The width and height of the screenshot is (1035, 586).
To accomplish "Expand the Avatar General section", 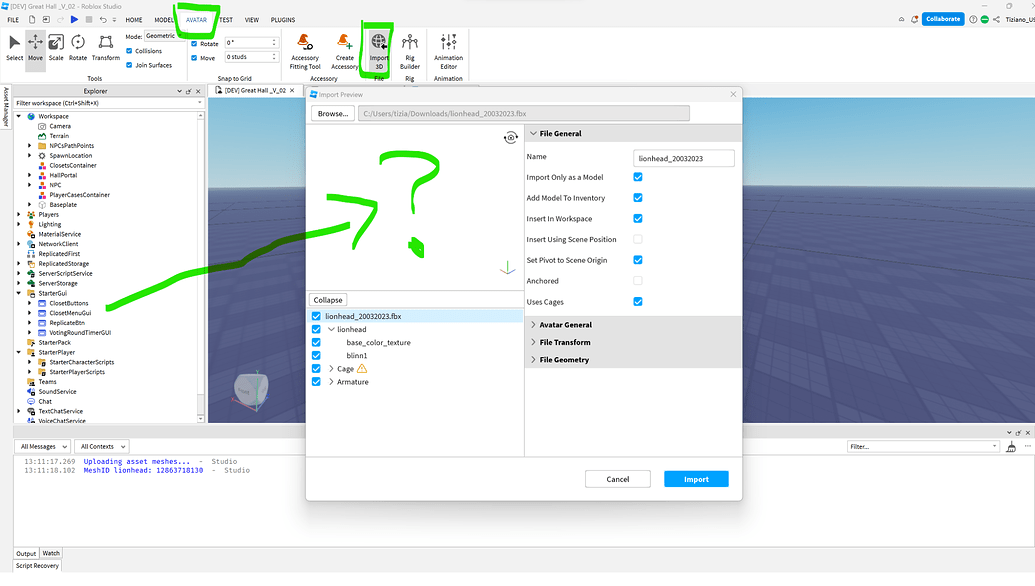I will [x=533, y=325].
